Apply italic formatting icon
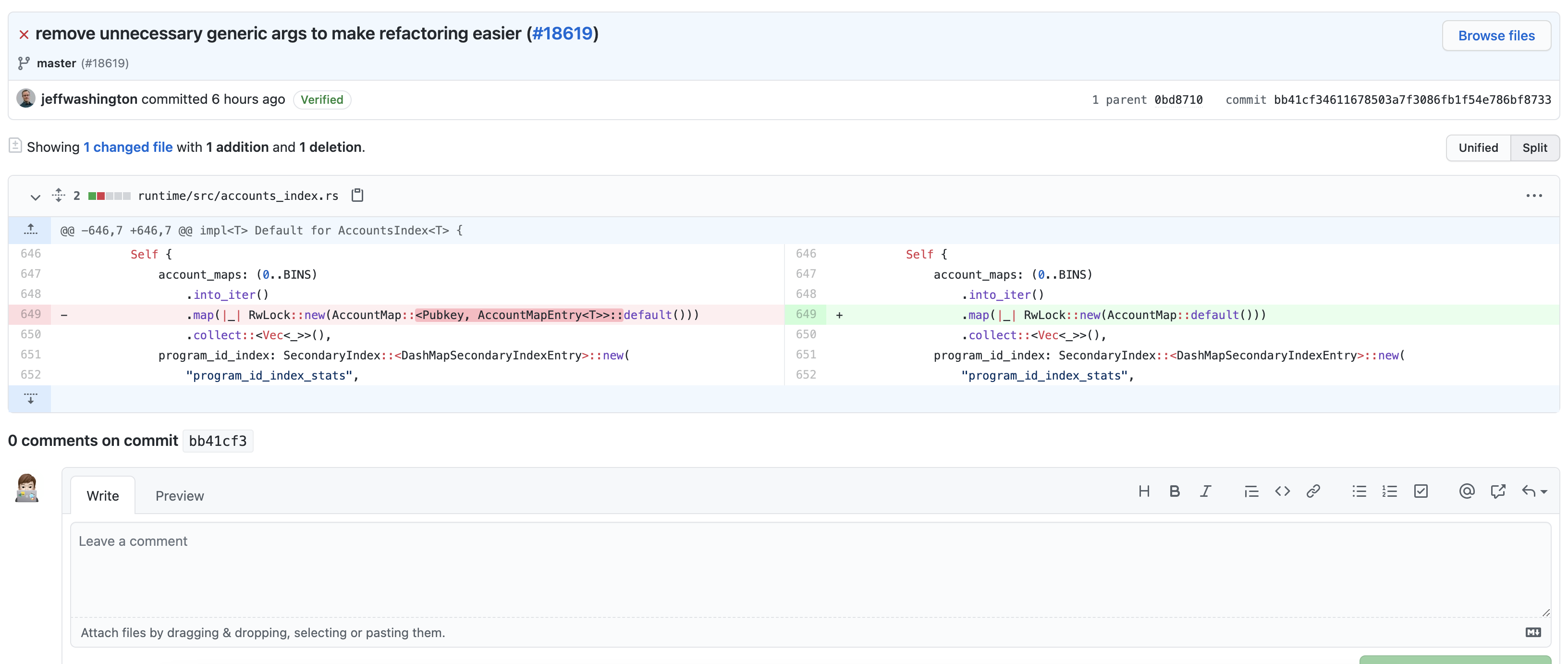 point(1205,491)
